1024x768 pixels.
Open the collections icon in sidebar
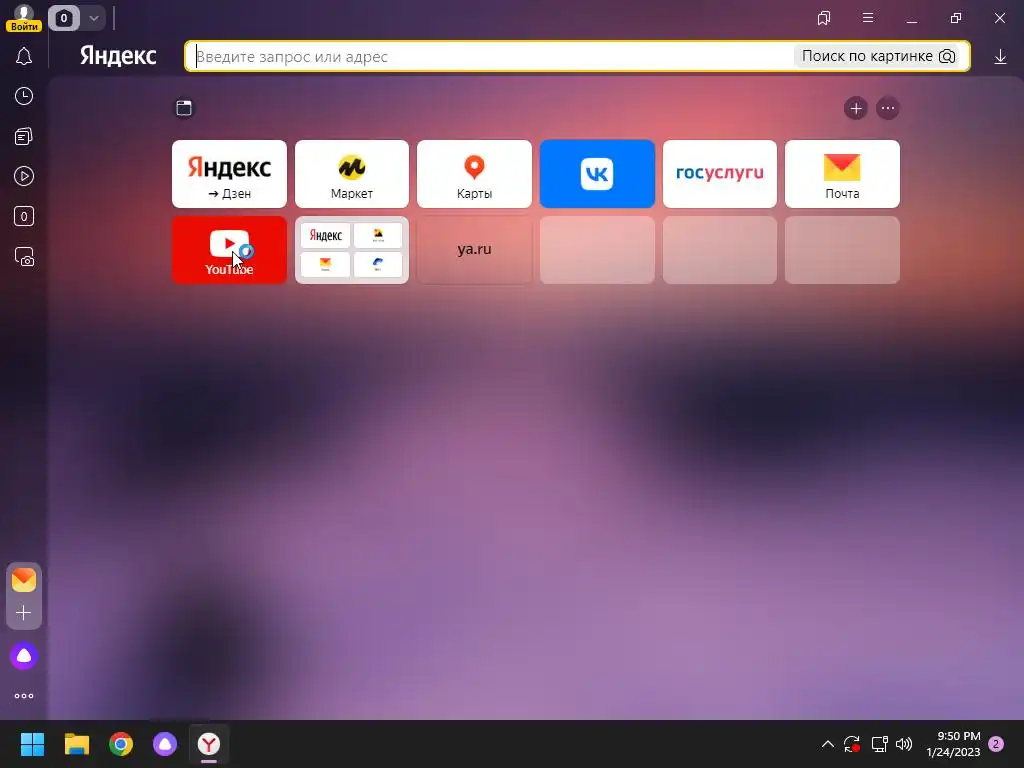[24, 136]
